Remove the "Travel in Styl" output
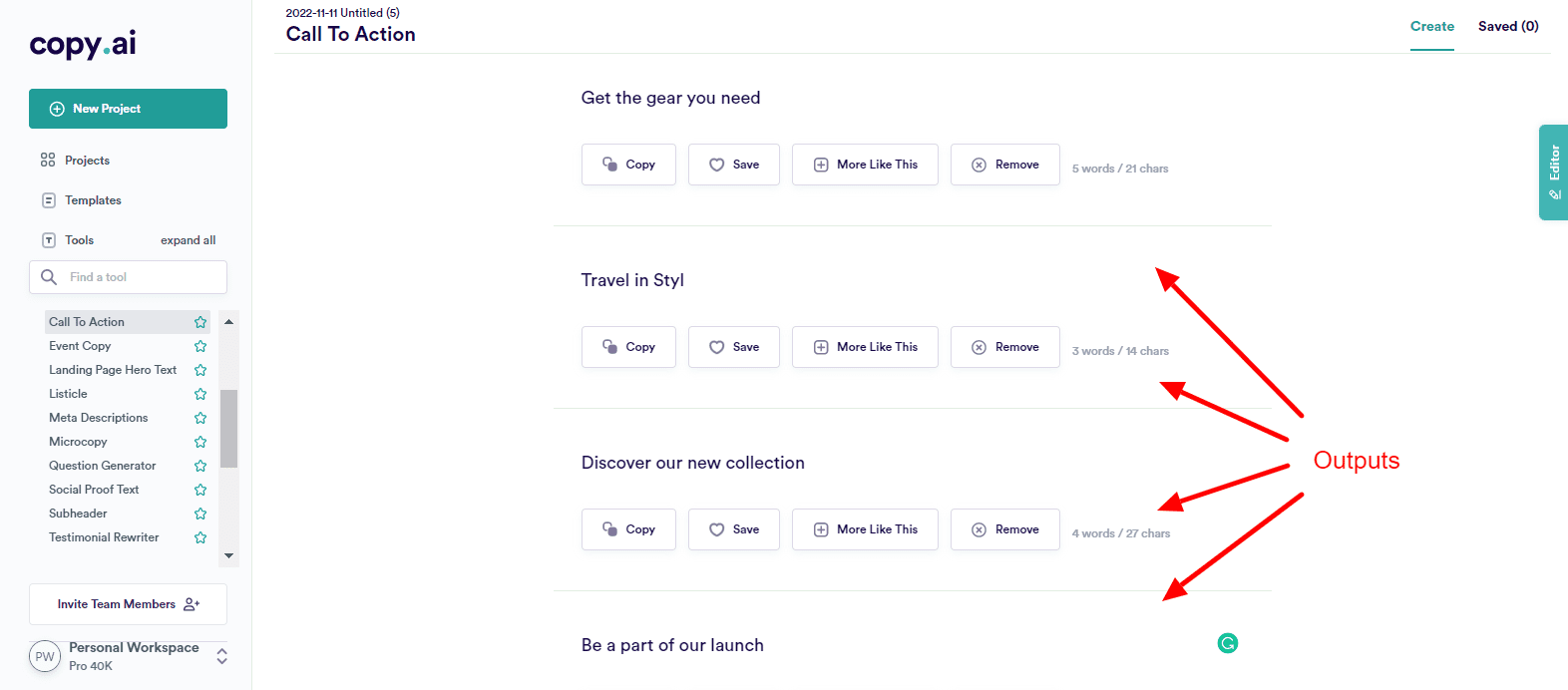1568x690 pixels. (x=1004, y=347)
